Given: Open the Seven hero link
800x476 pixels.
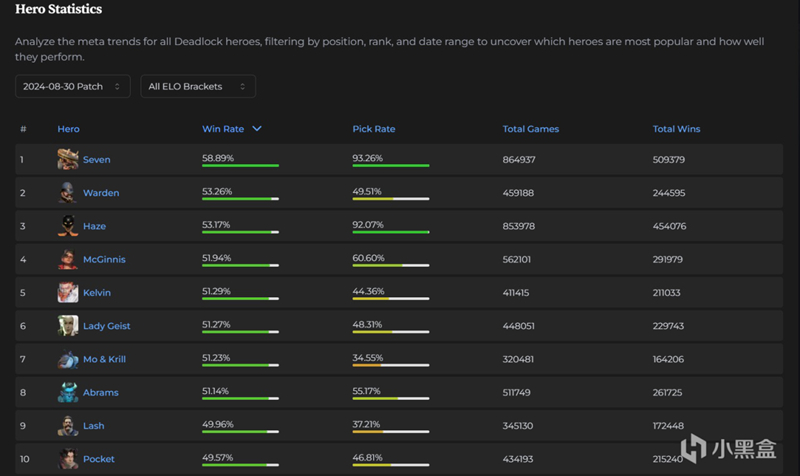Looking at the screenshot, I should click(x=96, y=159).
